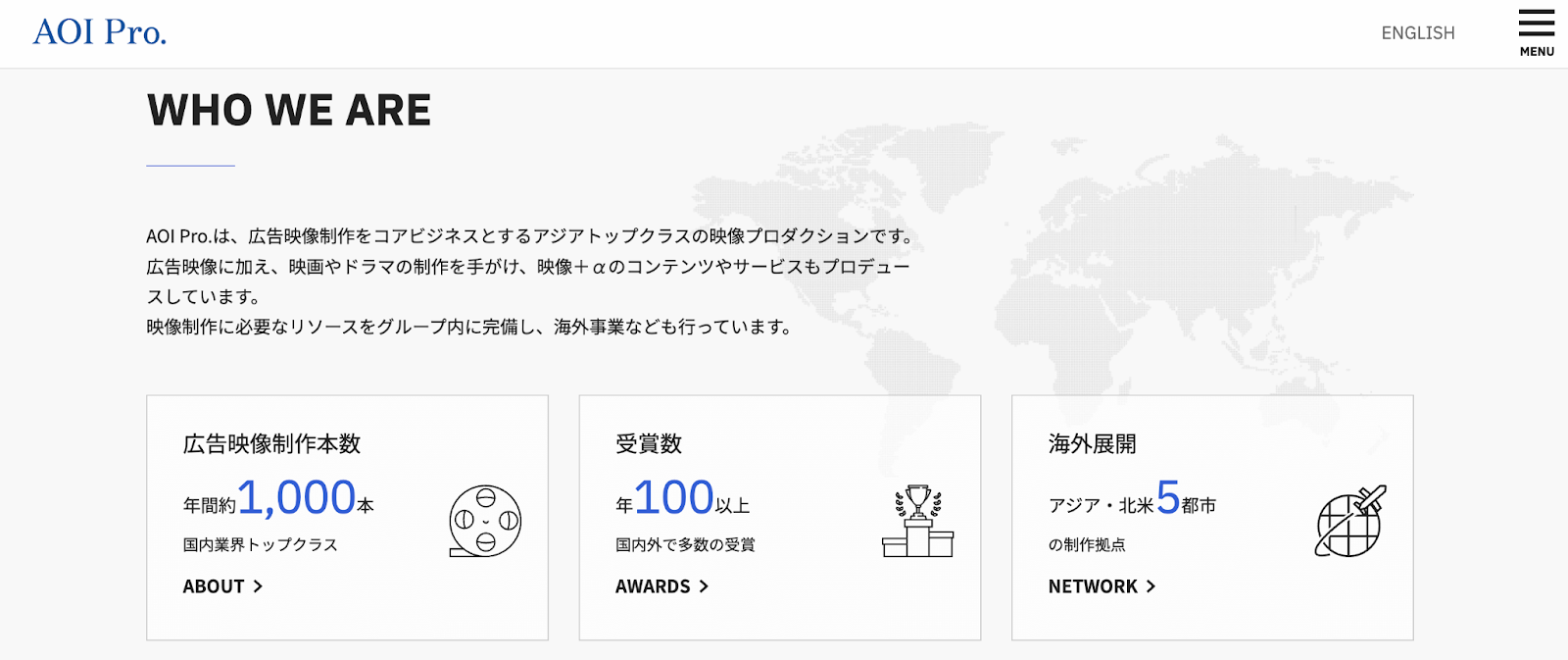
Task: Click the film reel icon
Action: (485, 521)
